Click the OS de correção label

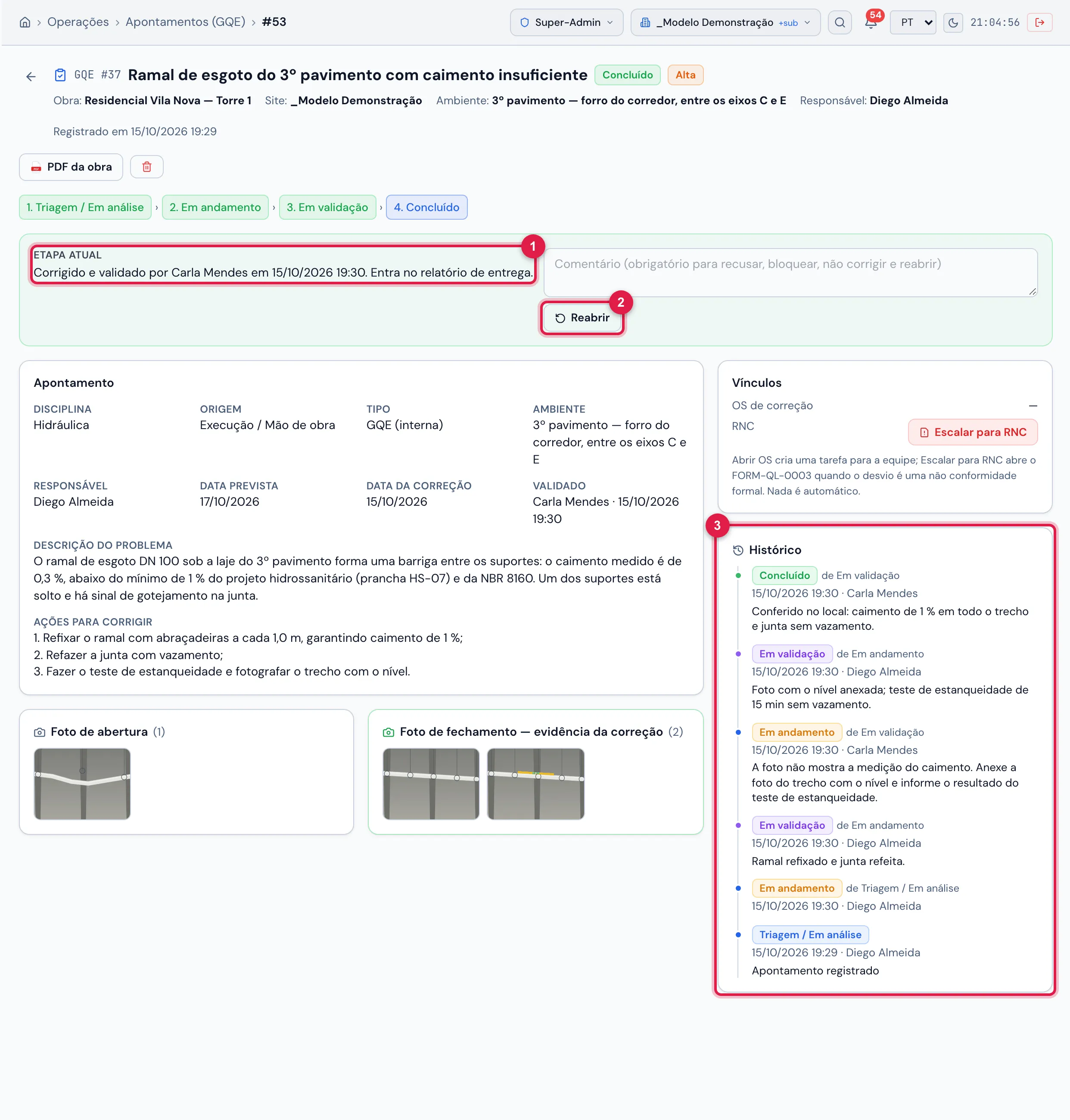click(772, 405)
